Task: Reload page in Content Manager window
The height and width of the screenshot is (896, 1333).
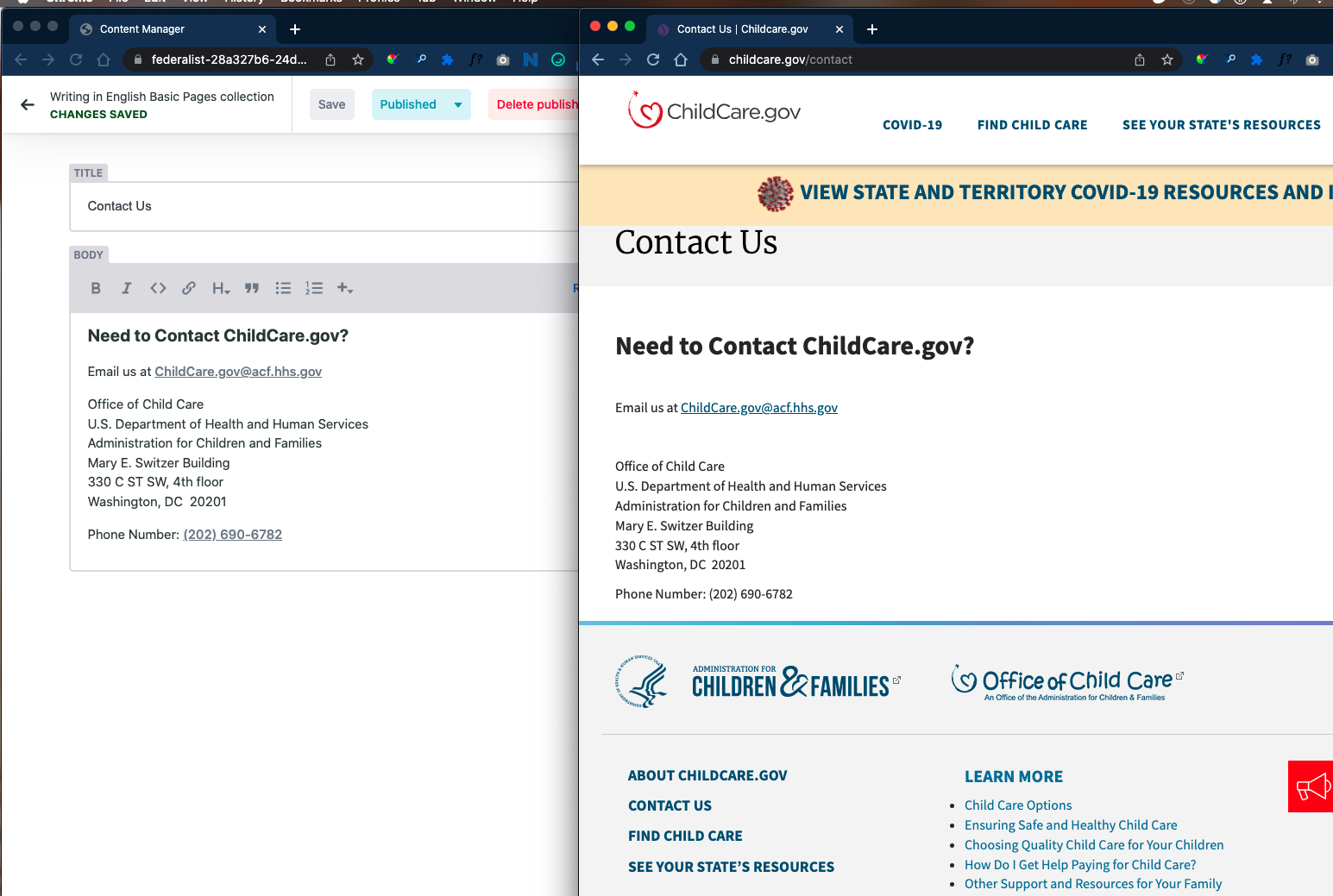Action: (x=76, y=60)
